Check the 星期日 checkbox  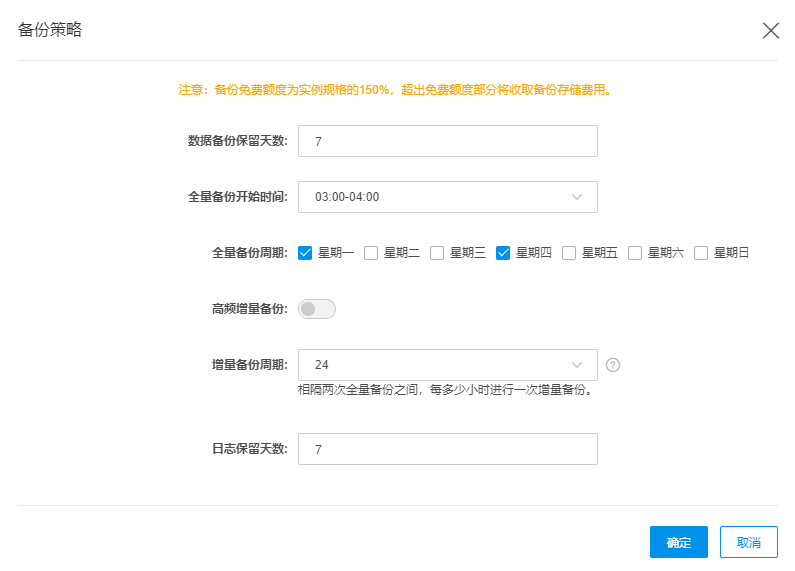point(701,253)
